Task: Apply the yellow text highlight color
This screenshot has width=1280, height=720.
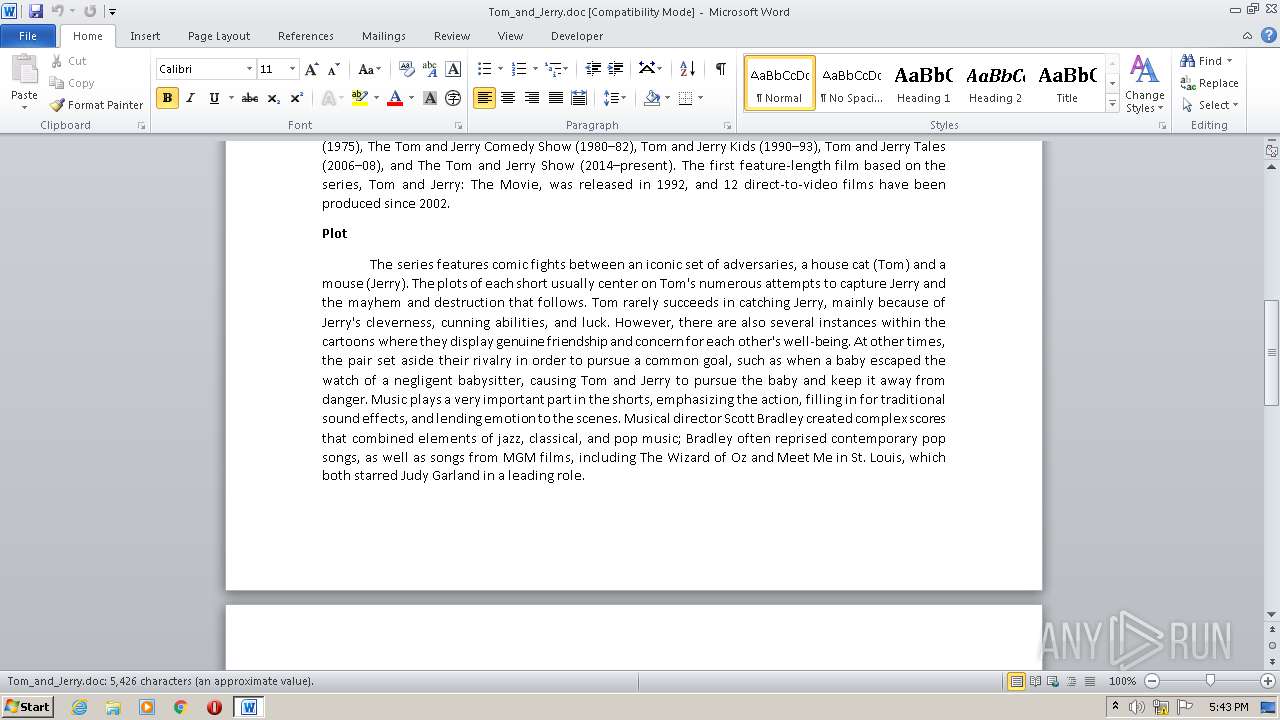Action: [360, 98]
